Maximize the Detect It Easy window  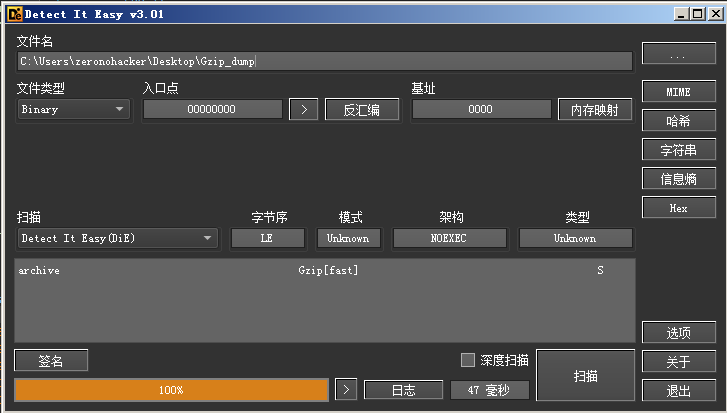(697, 14)
